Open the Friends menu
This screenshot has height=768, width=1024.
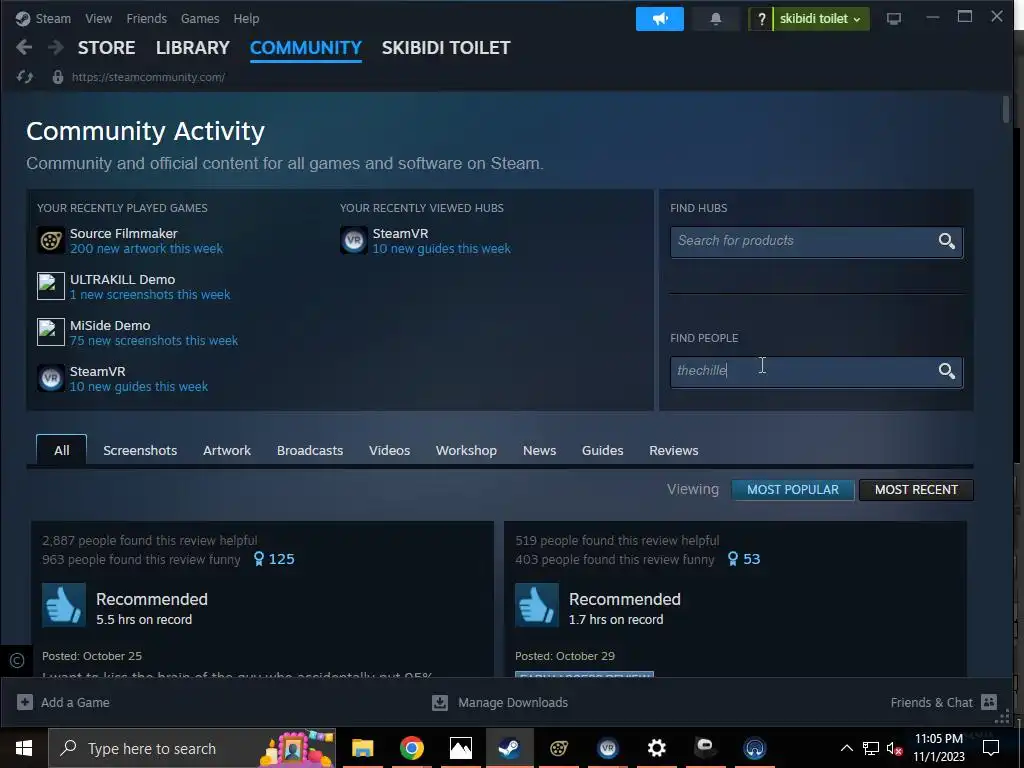146,19
